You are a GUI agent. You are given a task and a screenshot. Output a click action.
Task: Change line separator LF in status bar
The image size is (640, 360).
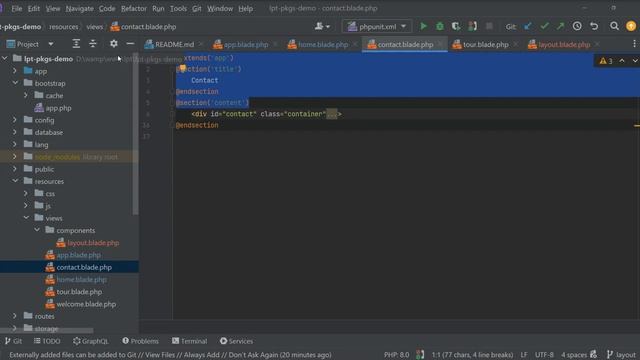click(524, 355)
